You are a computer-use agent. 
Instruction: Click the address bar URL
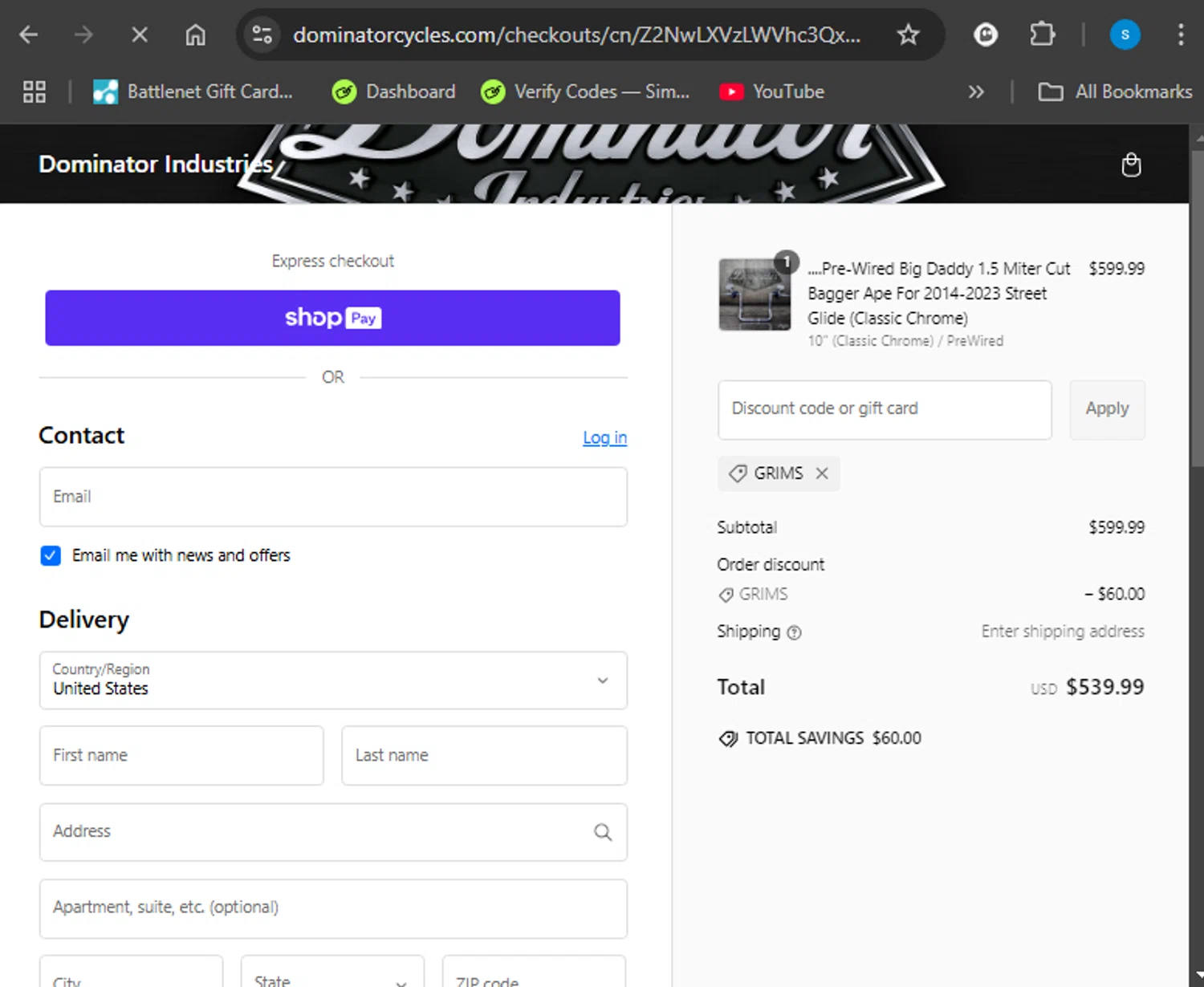(576, 35)
